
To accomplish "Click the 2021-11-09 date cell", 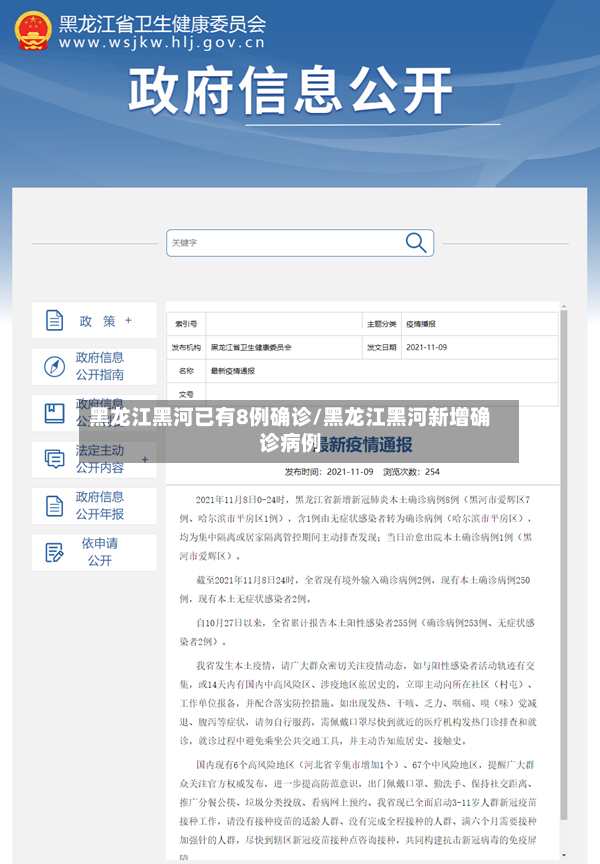I will (479, 347).
